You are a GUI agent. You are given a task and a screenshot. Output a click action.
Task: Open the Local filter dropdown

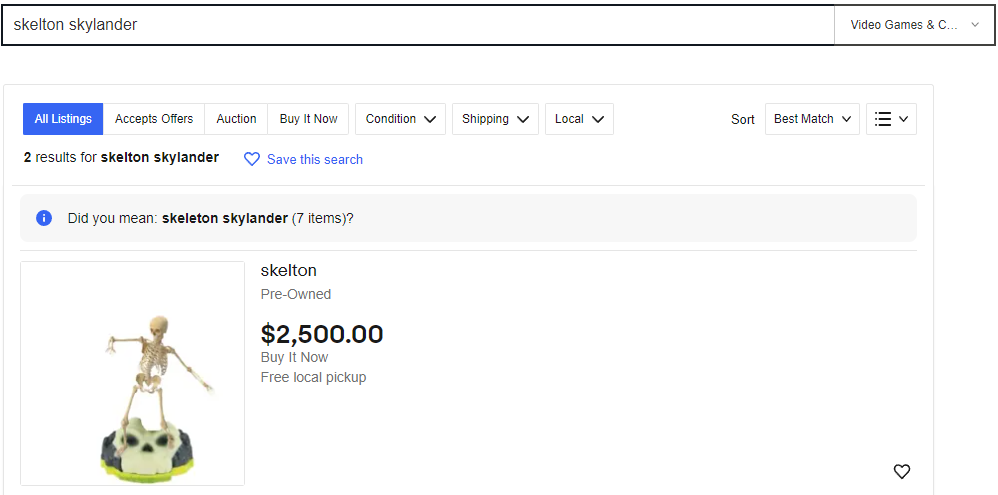point(579,119)
